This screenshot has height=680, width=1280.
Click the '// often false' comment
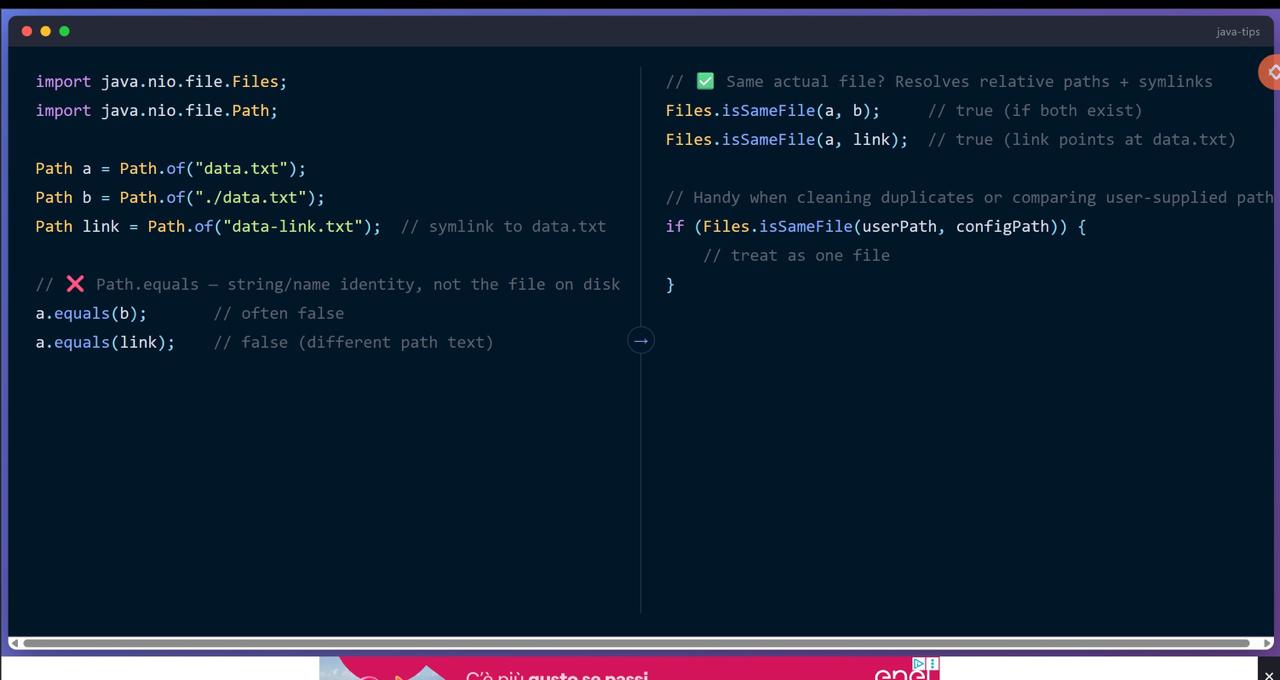(x=279, y=313)
